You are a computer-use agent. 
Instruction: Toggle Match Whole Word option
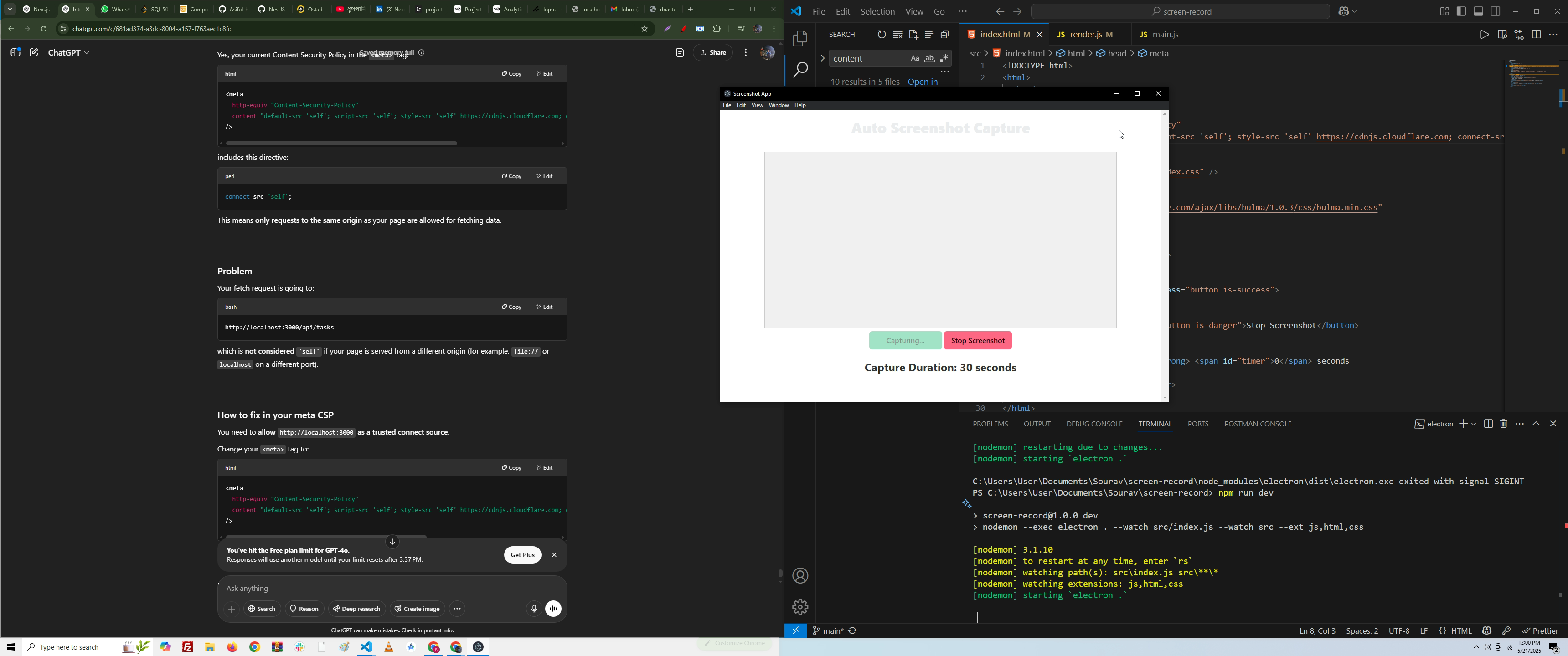(929, 58)
